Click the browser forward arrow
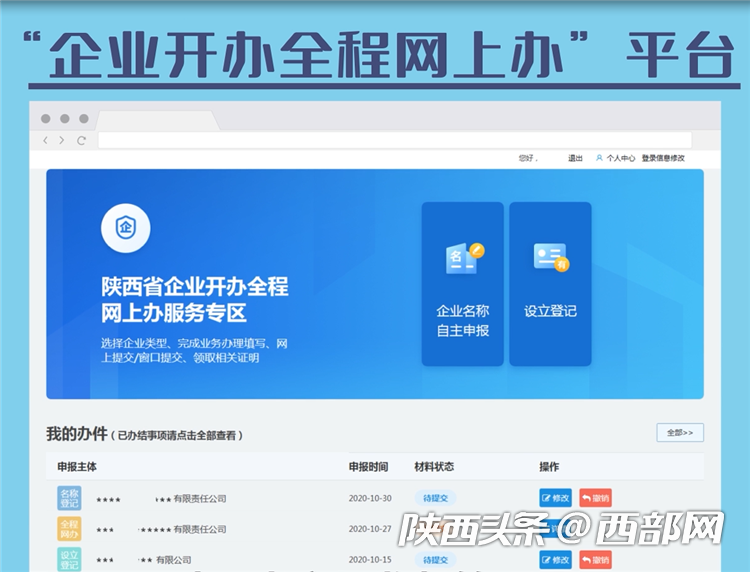 pos(62,140)
